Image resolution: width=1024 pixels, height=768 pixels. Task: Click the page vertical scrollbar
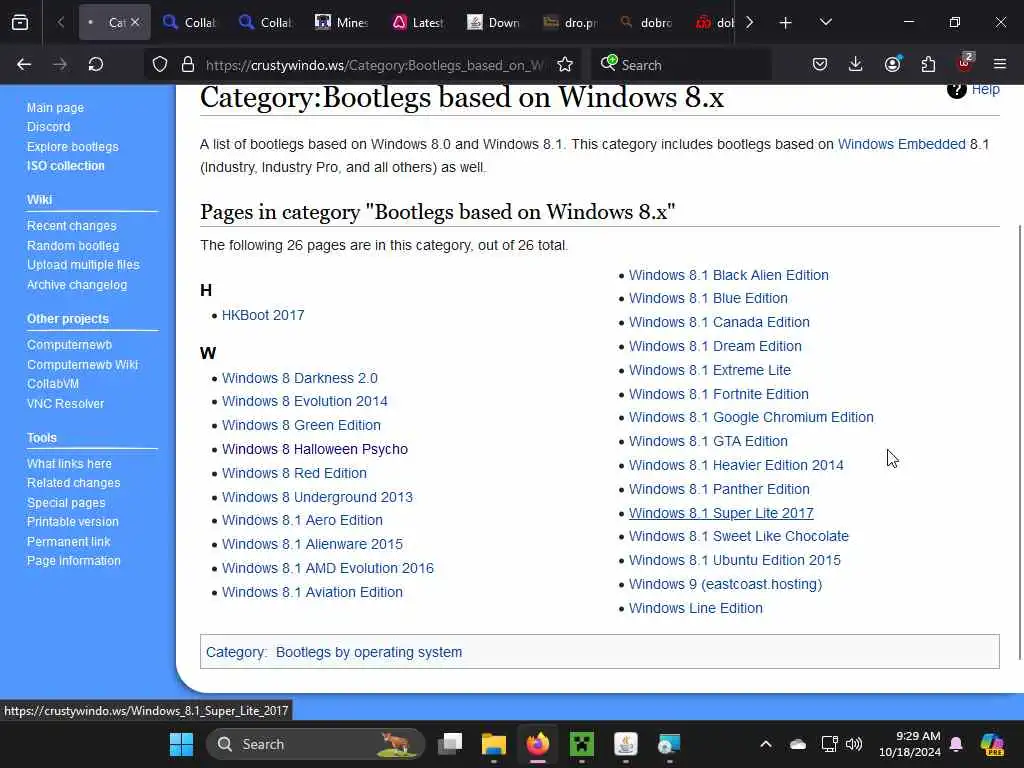[1019, 442]
